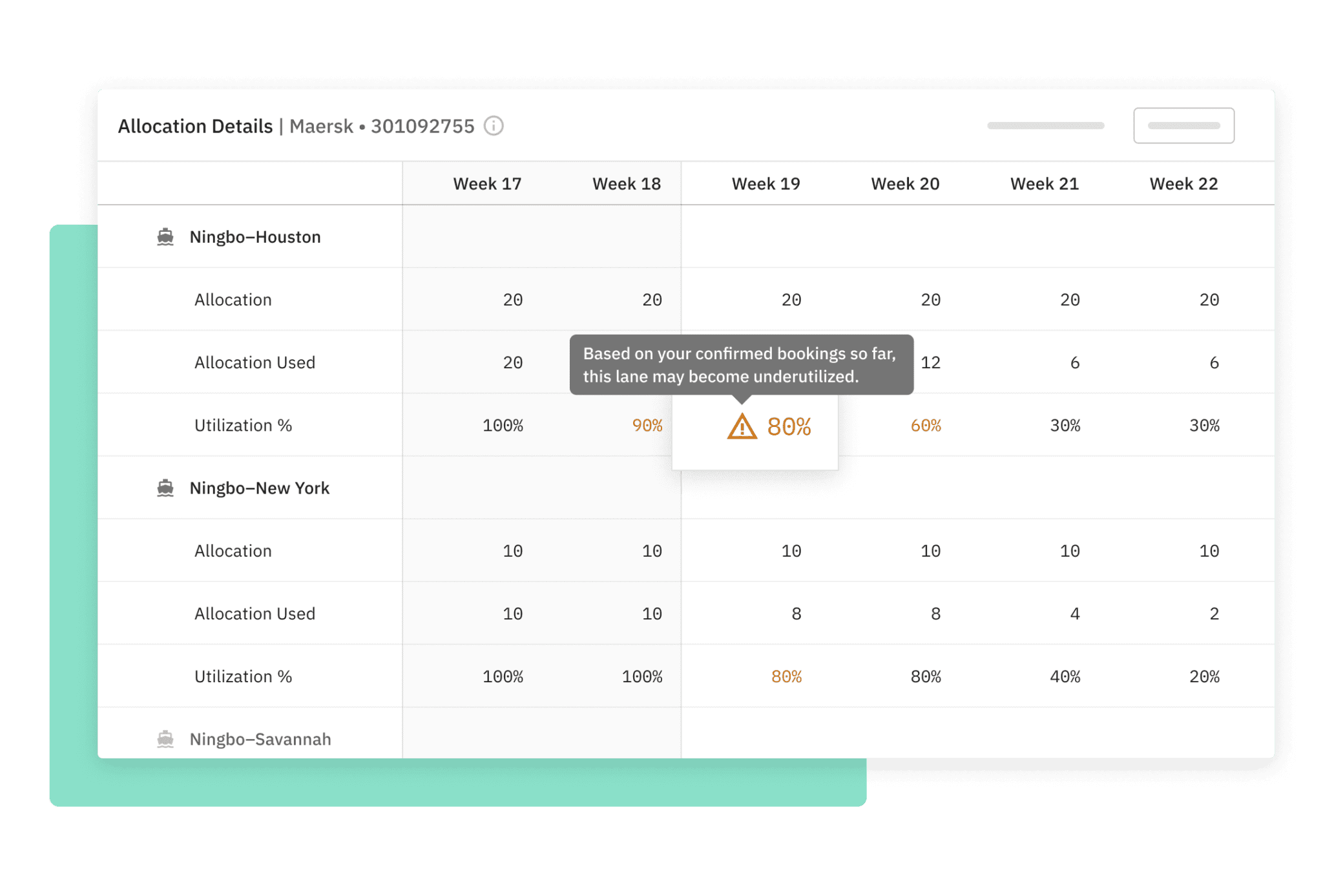Click the Allocation label under Ningbo–Houston

(x=233, y=300)
